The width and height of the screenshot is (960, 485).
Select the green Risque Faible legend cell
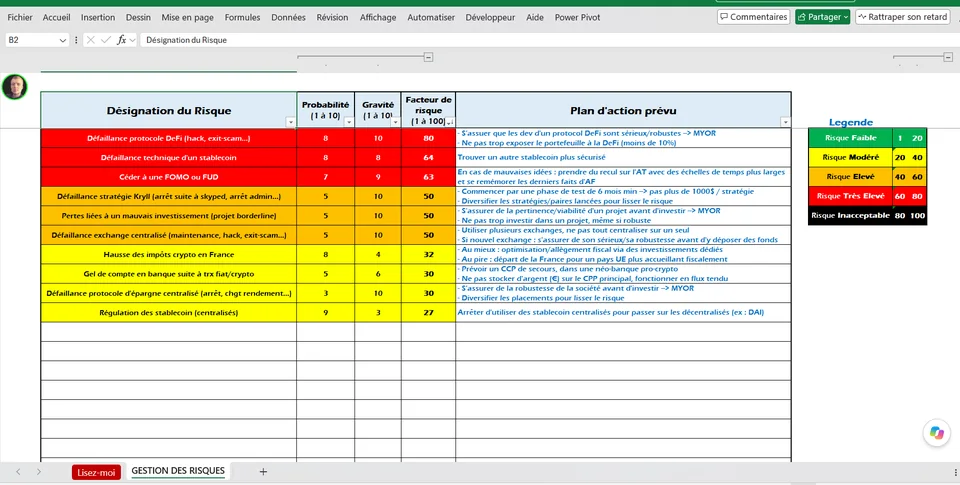coord(850,138)
